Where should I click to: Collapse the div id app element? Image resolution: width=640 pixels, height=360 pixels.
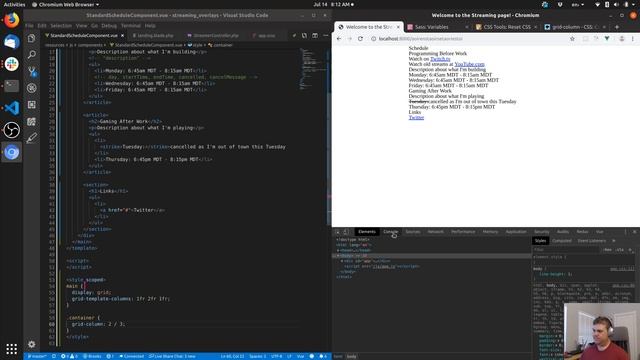tap(342, 261)
